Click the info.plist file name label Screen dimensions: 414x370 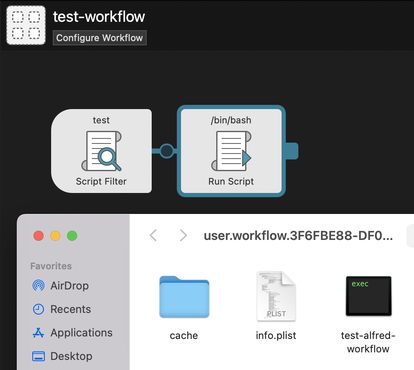[x=276, y=335]
